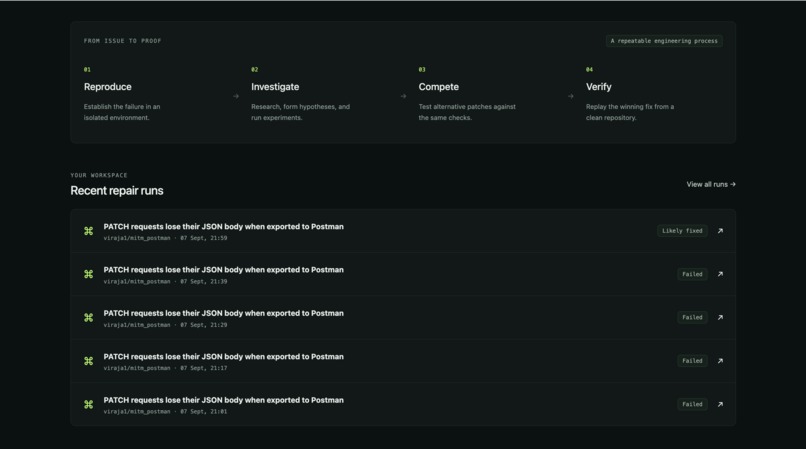
Task: Click the '04' step number above Verify
Action: (589, 69)
